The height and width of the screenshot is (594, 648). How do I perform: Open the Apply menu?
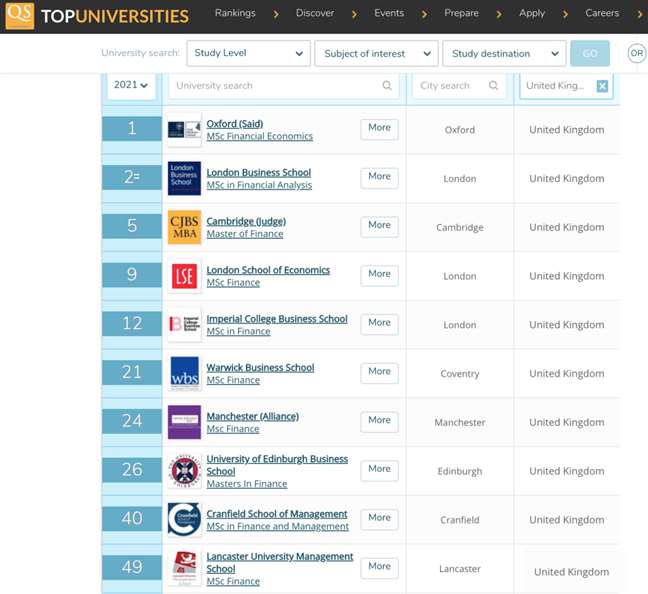[532, 14]
